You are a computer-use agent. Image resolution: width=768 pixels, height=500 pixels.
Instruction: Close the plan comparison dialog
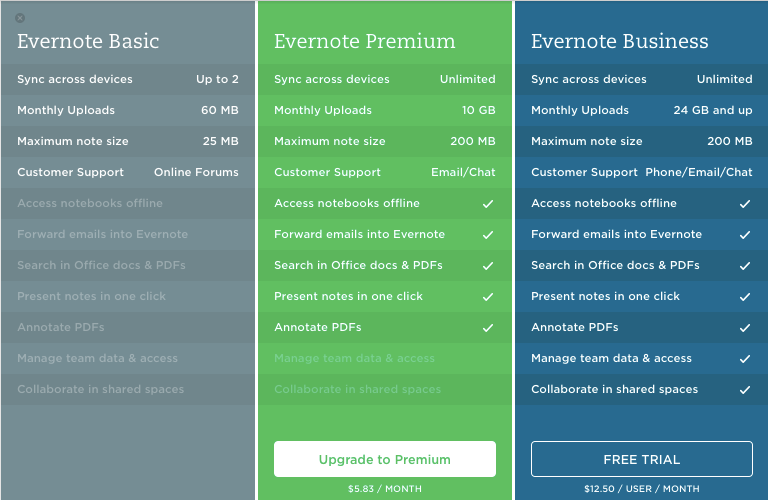click(x=20, y=18)
